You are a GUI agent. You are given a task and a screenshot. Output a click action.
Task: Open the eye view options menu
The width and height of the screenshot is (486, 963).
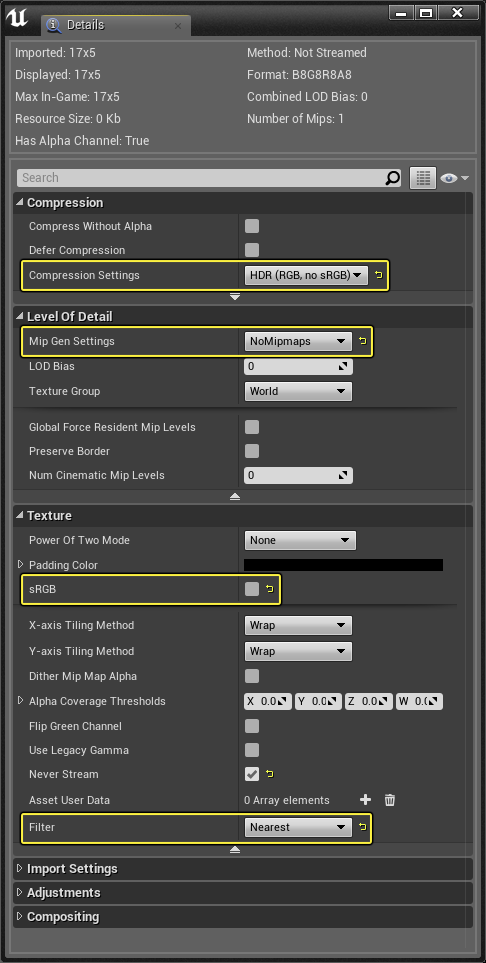[455, 178]
